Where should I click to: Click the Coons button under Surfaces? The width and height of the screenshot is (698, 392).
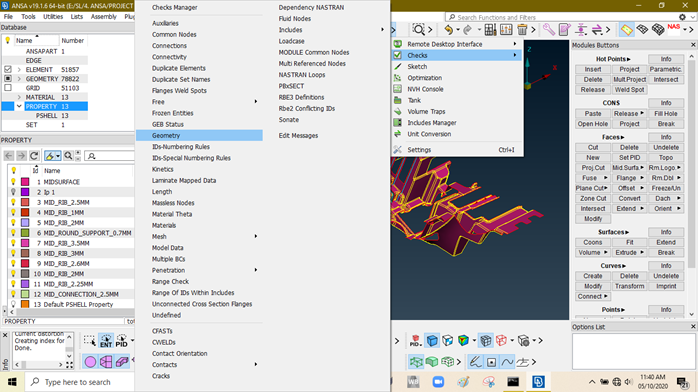(x=593, y=242)
